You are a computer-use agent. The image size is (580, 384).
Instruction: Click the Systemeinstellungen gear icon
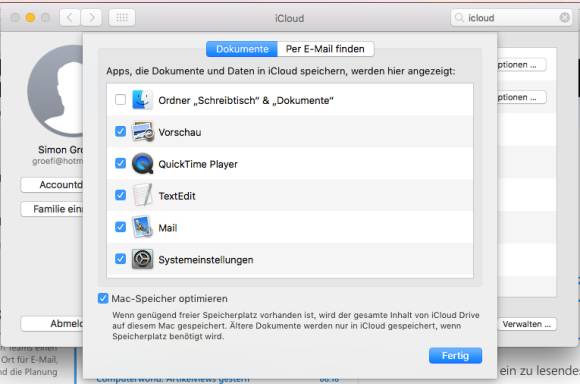click(142, 259)
